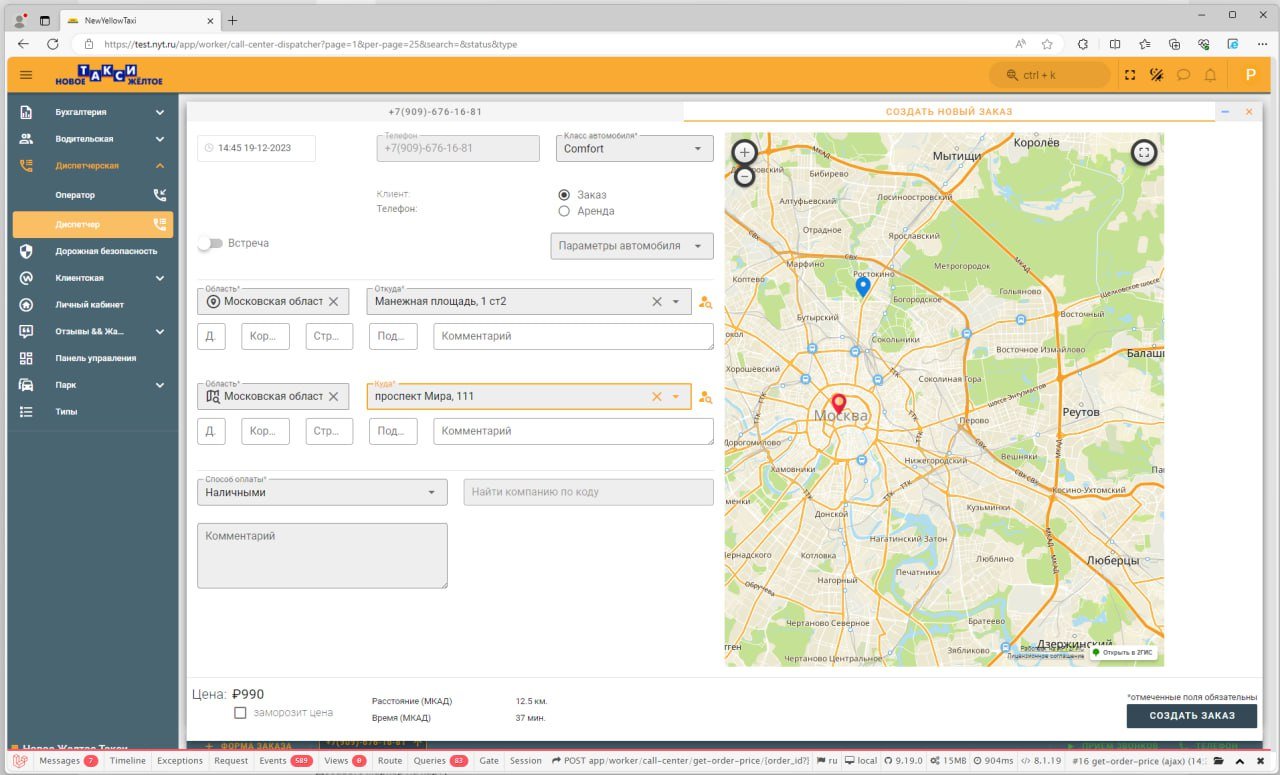Check the заморозит цена checkbox
Viewport: 1280px width, 775px height.
(x=240, y=713)
